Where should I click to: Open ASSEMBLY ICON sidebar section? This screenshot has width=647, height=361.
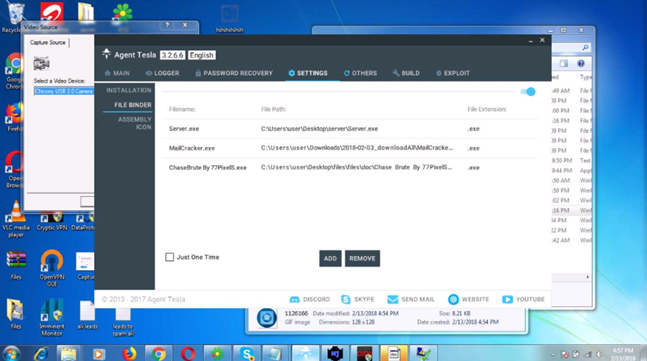(135, 123)
